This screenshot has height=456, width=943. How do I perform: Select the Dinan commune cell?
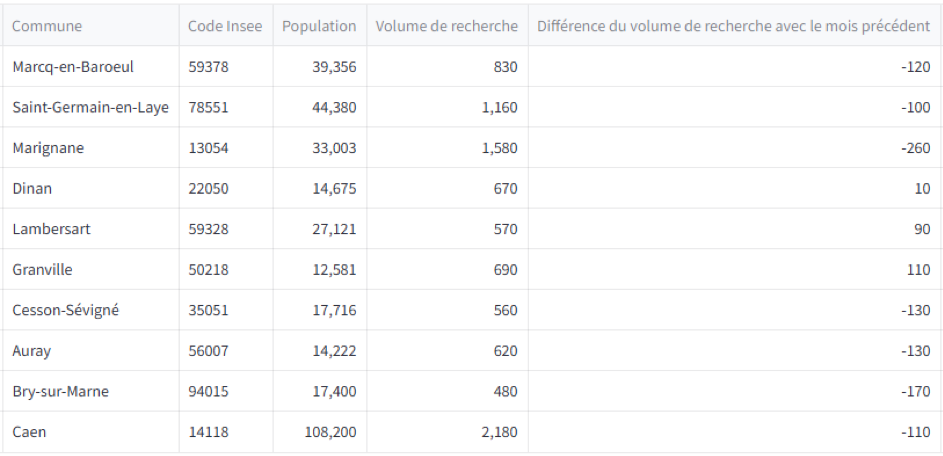pos(32,188)
